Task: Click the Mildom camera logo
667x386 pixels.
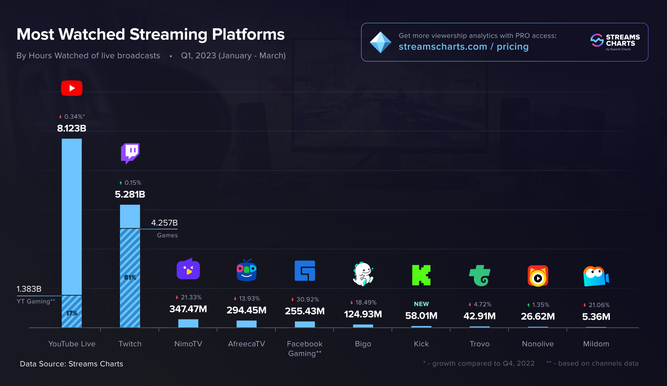Action: click(x=596, y=276)
